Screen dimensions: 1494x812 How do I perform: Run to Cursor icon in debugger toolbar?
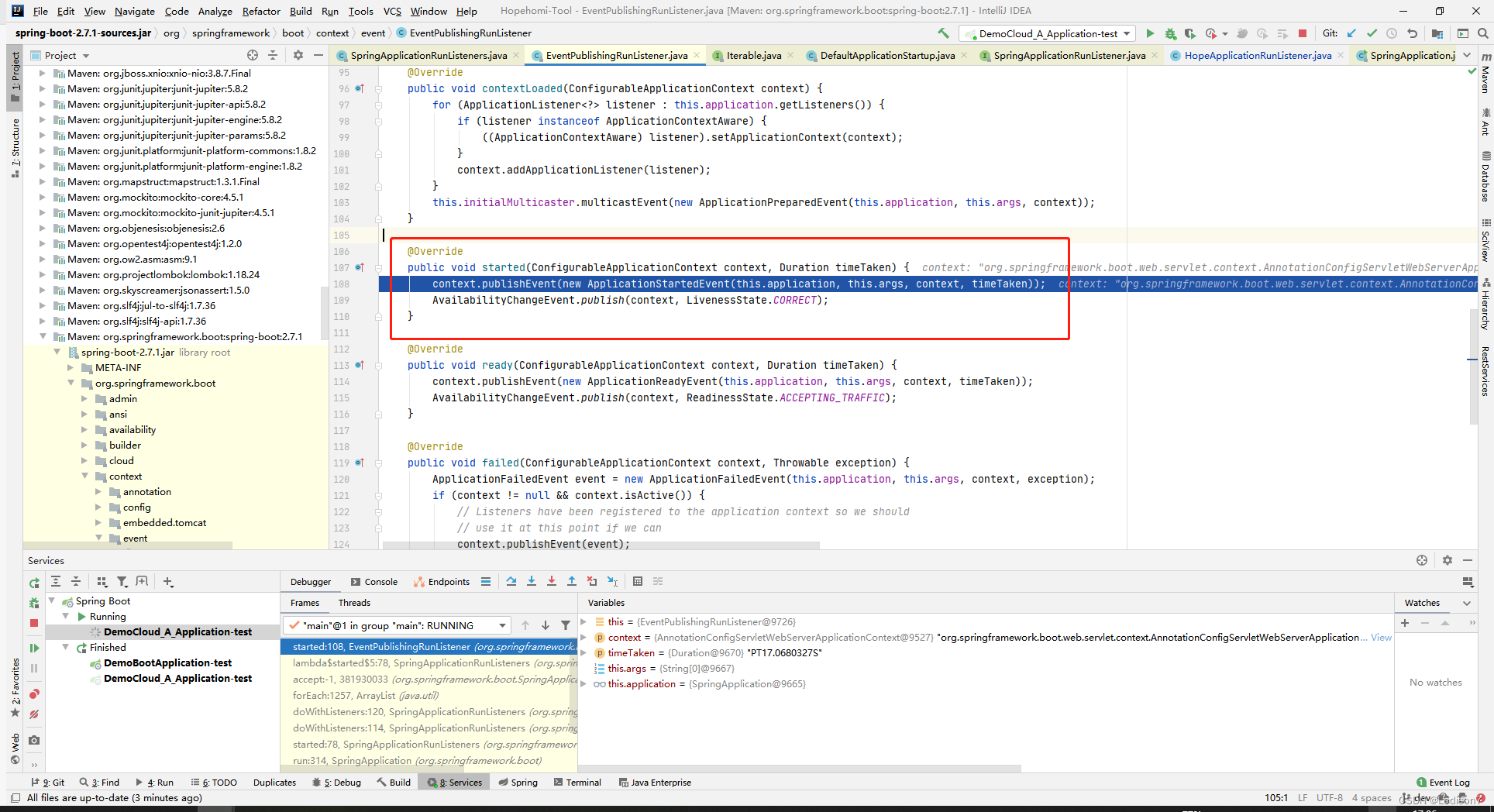click(612, 581)
